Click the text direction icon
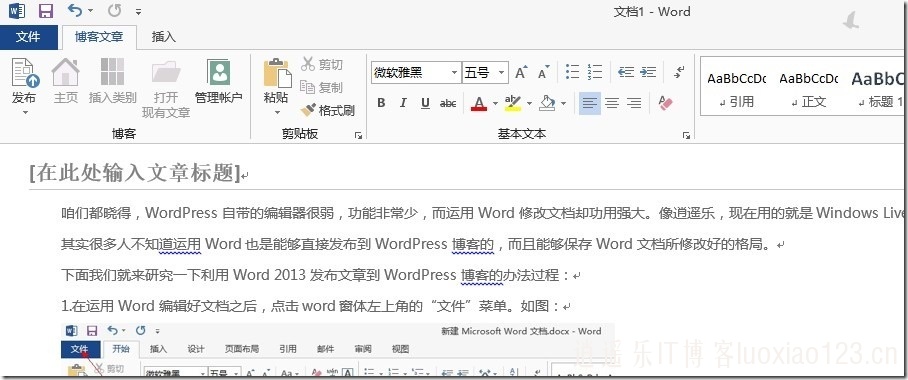Screen dimensions: 908x380 click(679, 72)
